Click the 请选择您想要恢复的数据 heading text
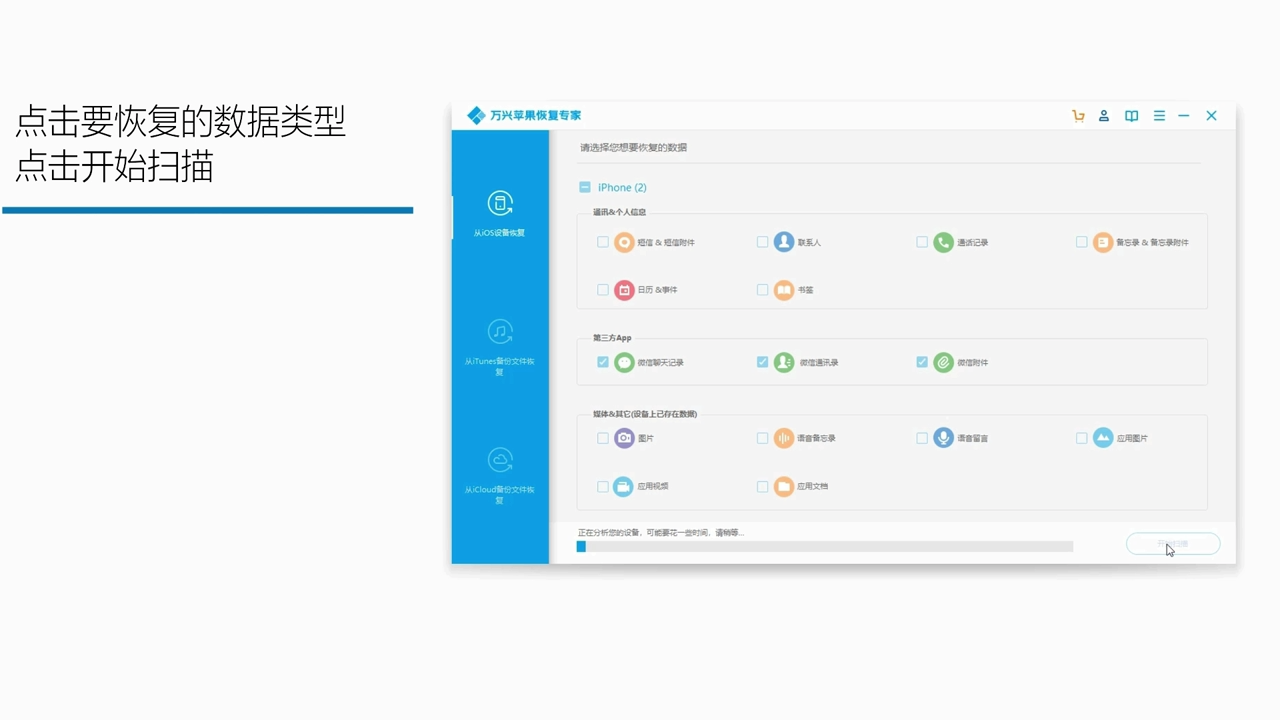 (x=633, y=148)
